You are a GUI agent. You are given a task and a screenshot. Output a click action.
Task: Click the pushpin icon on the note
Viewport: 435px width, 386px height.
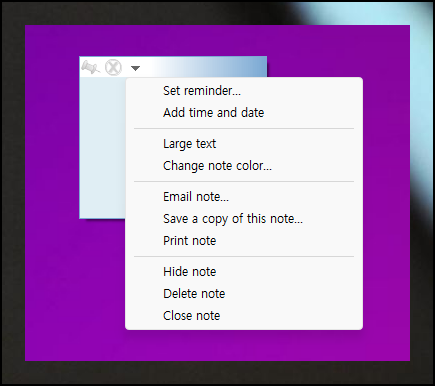point(90,67)
